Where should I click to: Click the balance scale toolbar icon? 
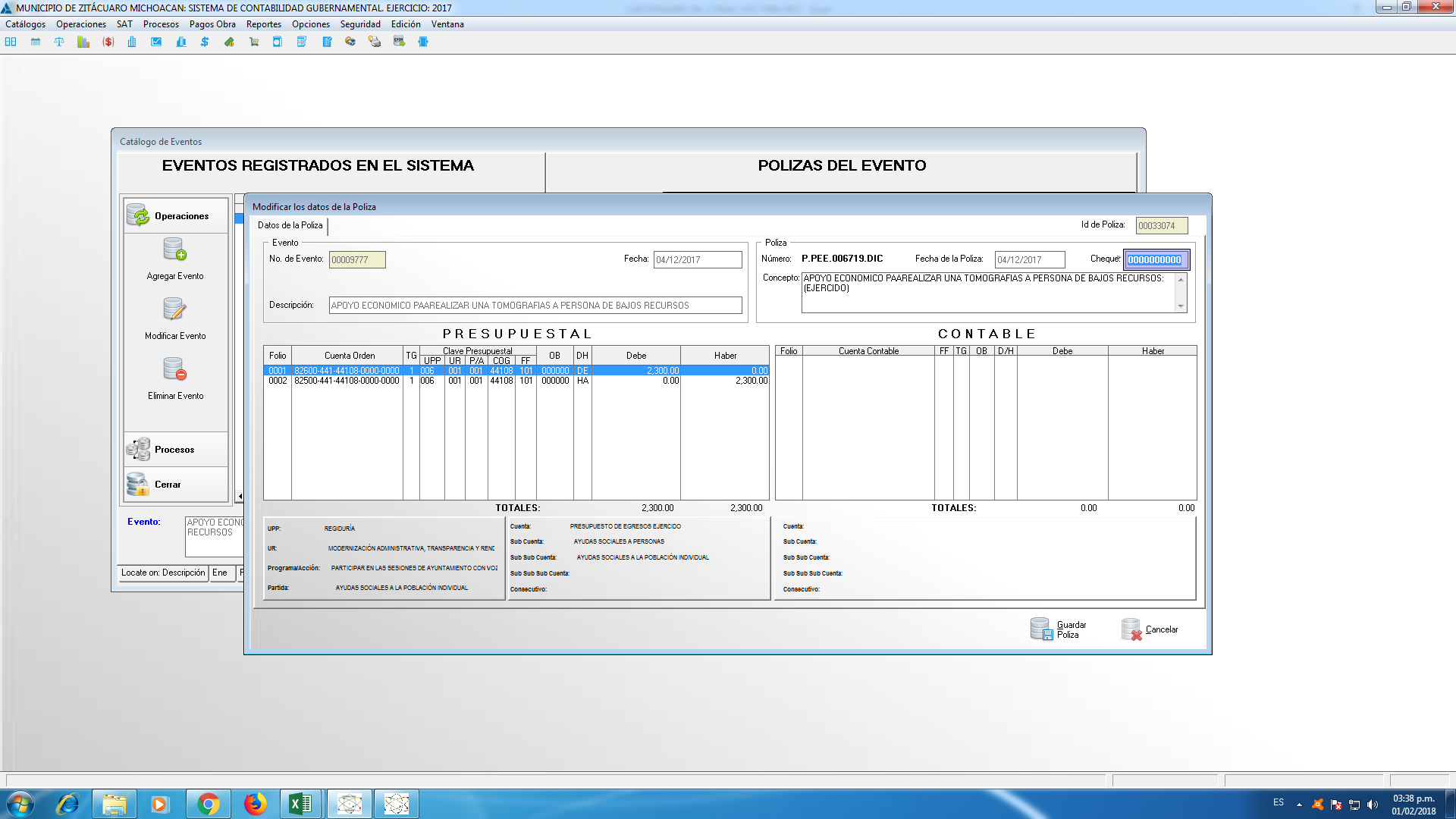coord(59,42)
